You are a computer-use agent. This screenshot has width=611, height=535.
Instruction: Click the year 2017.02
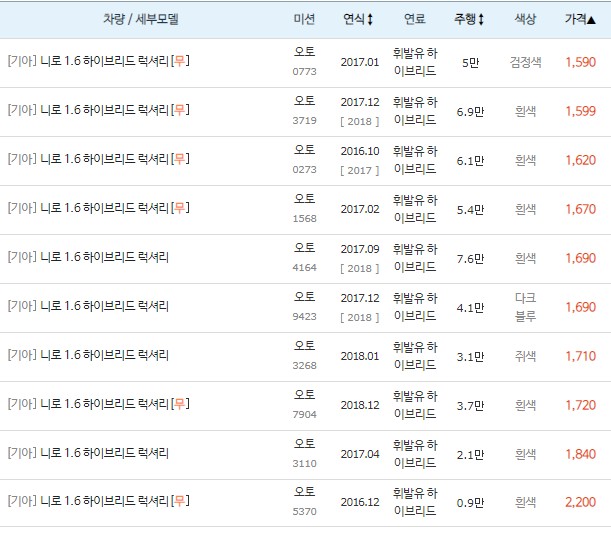pyautogui.click(x=360, y=210)
